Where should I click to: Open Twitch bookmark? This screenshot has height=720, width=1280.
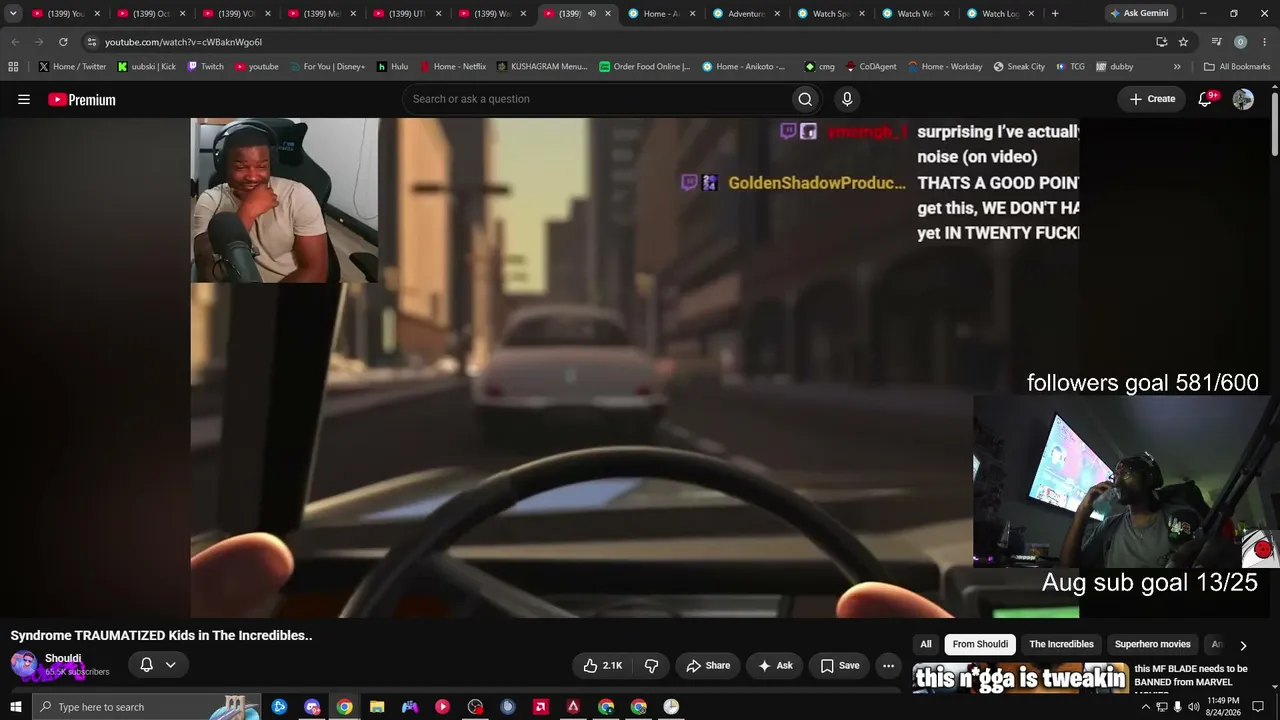pos(205,66)
